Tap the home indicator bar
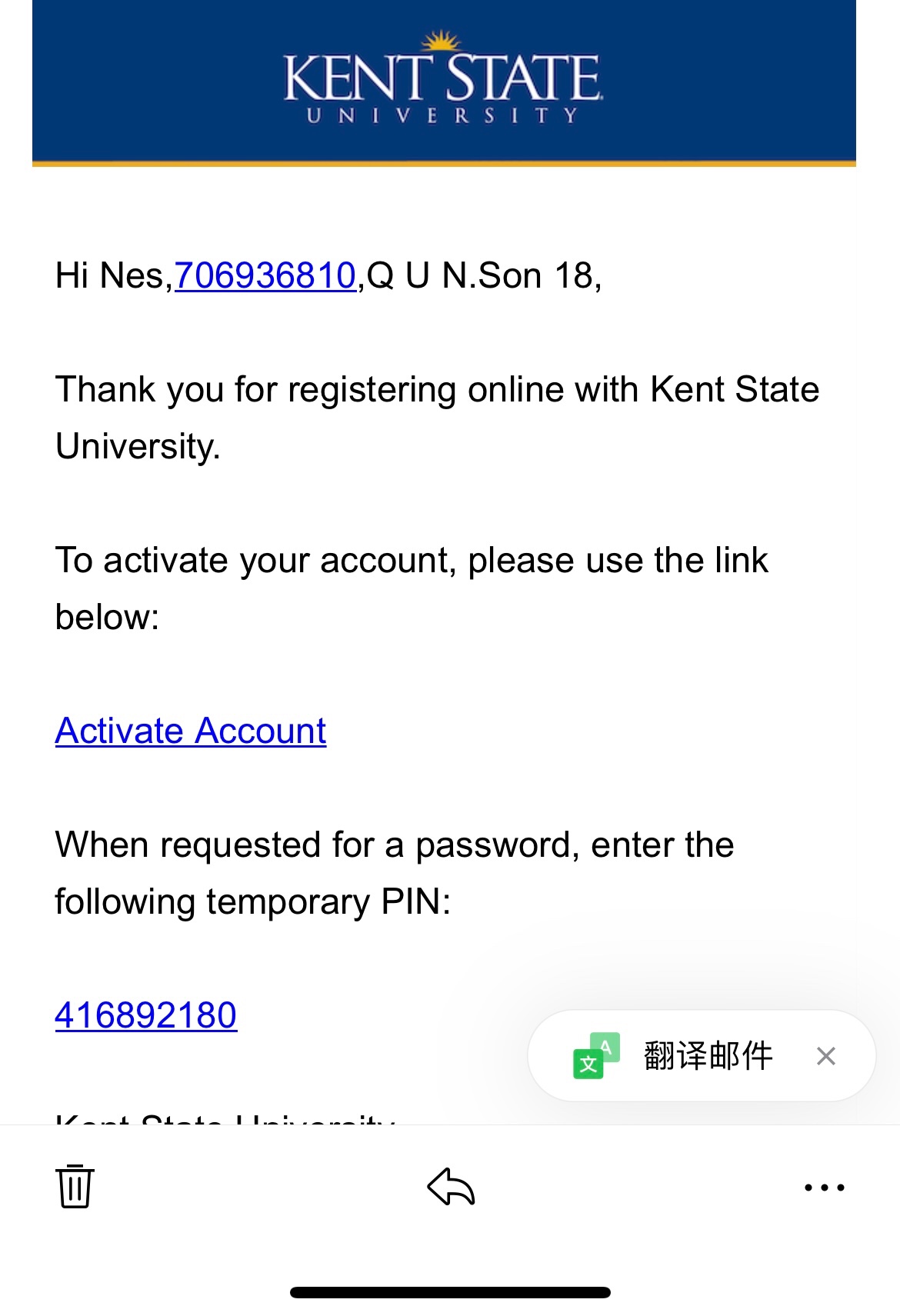The image size is (900, 1316). point(450,1292)
